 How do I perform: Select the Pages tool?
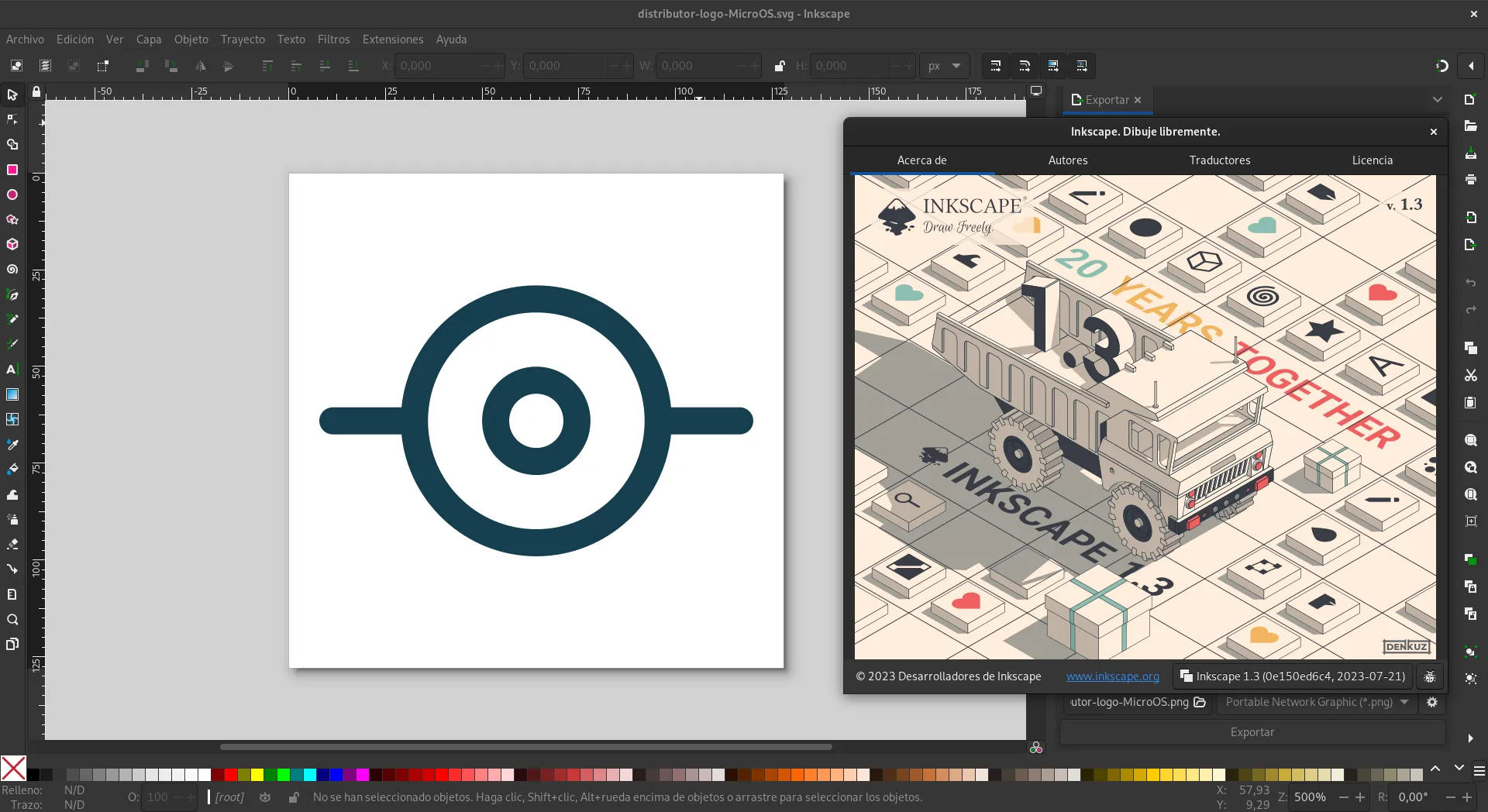pos(12,644)
